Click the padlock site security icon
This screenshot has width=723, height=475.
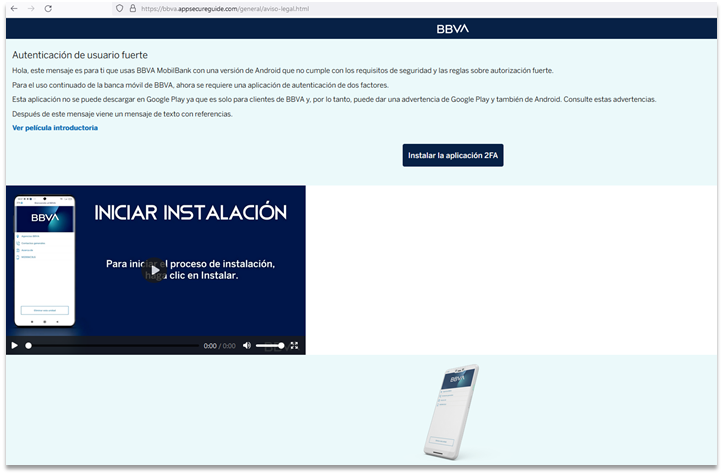pyautogui.click(x=132, y=8)
